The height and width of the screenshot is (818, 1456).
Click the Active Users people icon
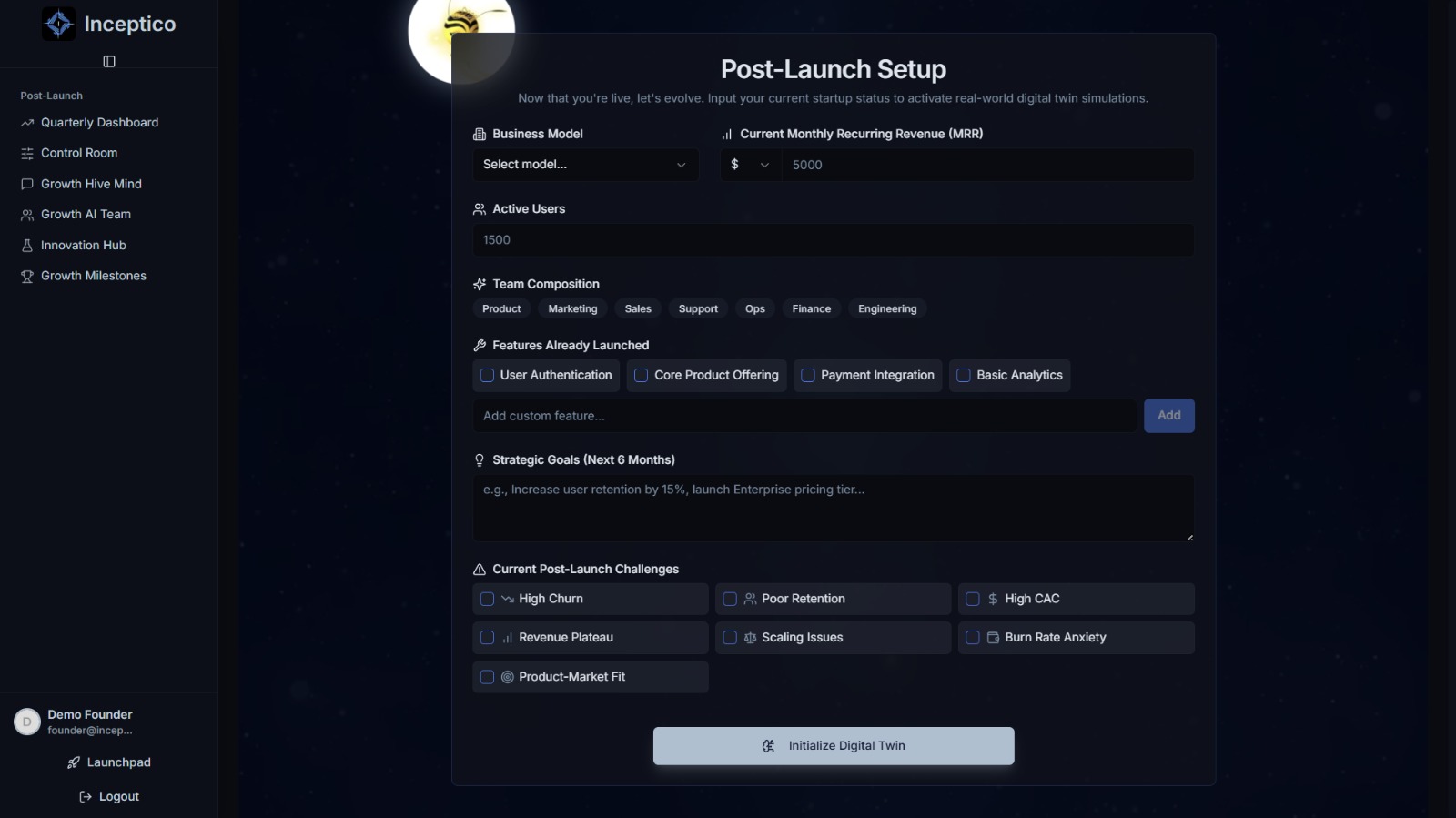[x=480, y=209]
